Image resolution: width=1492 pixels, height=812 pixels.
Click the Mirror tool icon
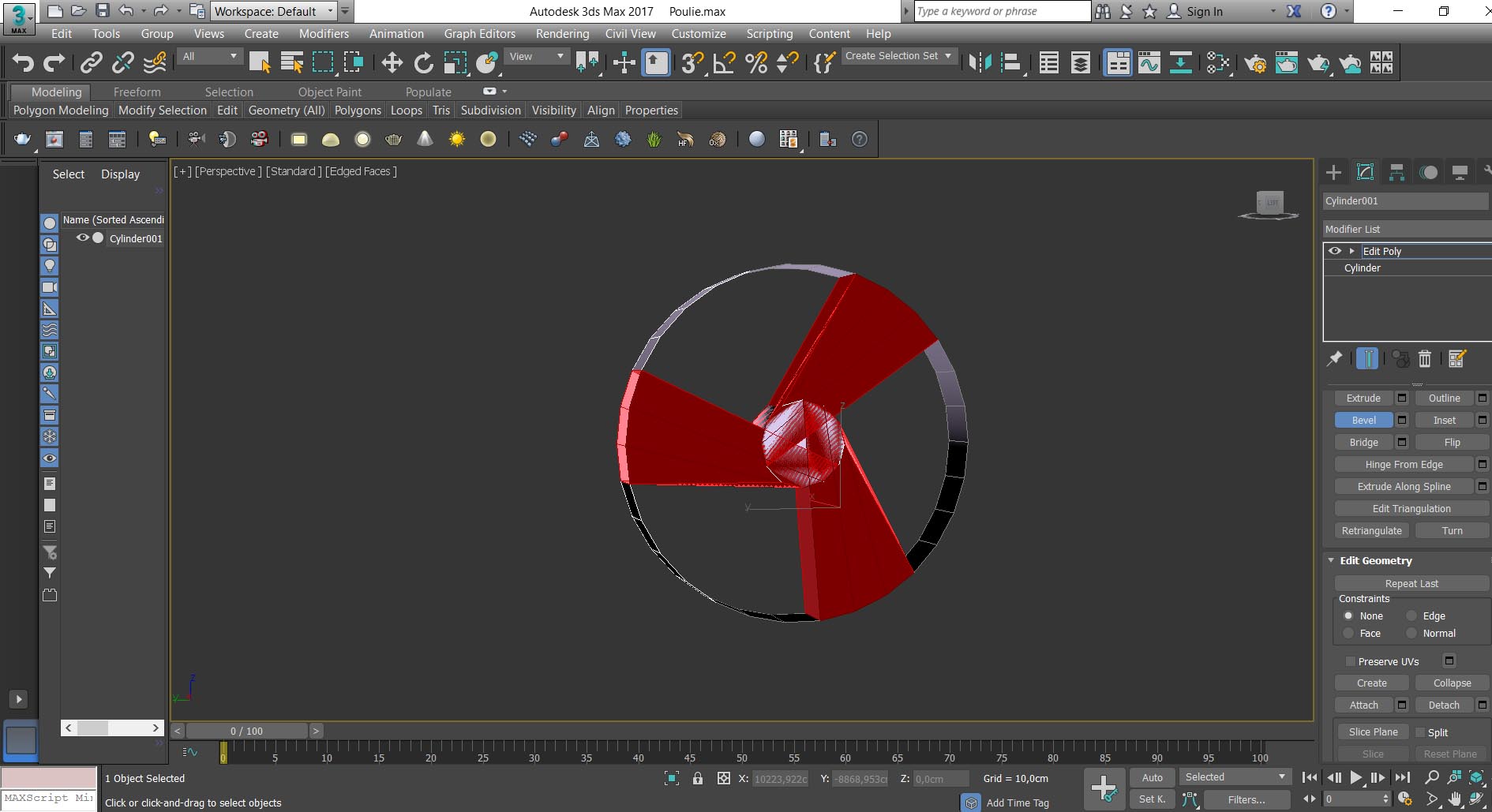pos(980,63)
